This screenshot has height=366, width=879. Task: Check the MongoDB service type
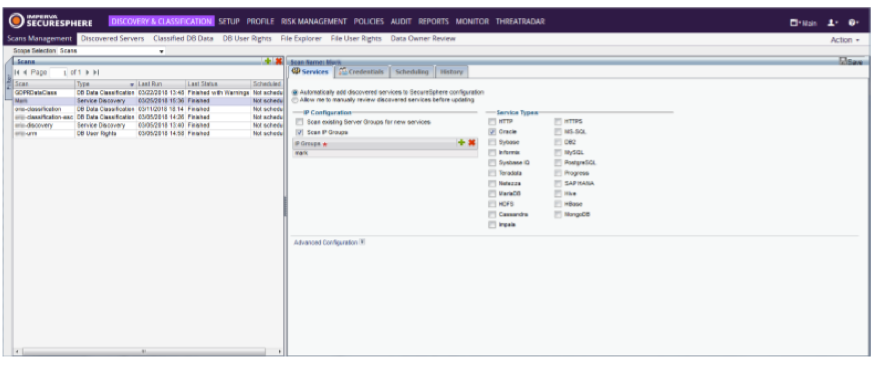pos(558,214)
